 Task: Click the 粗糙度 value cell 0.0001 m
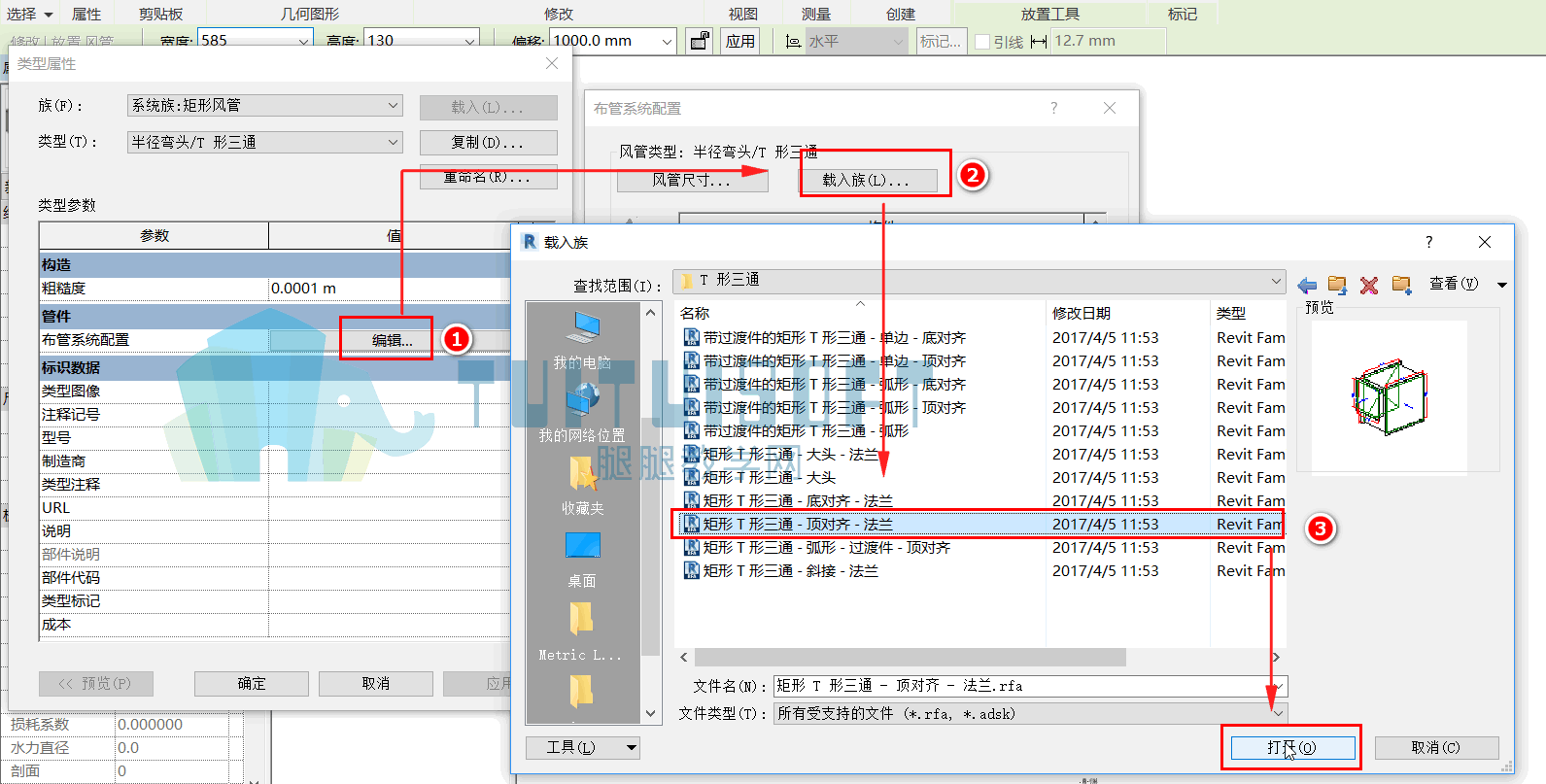tap(389, 289)
